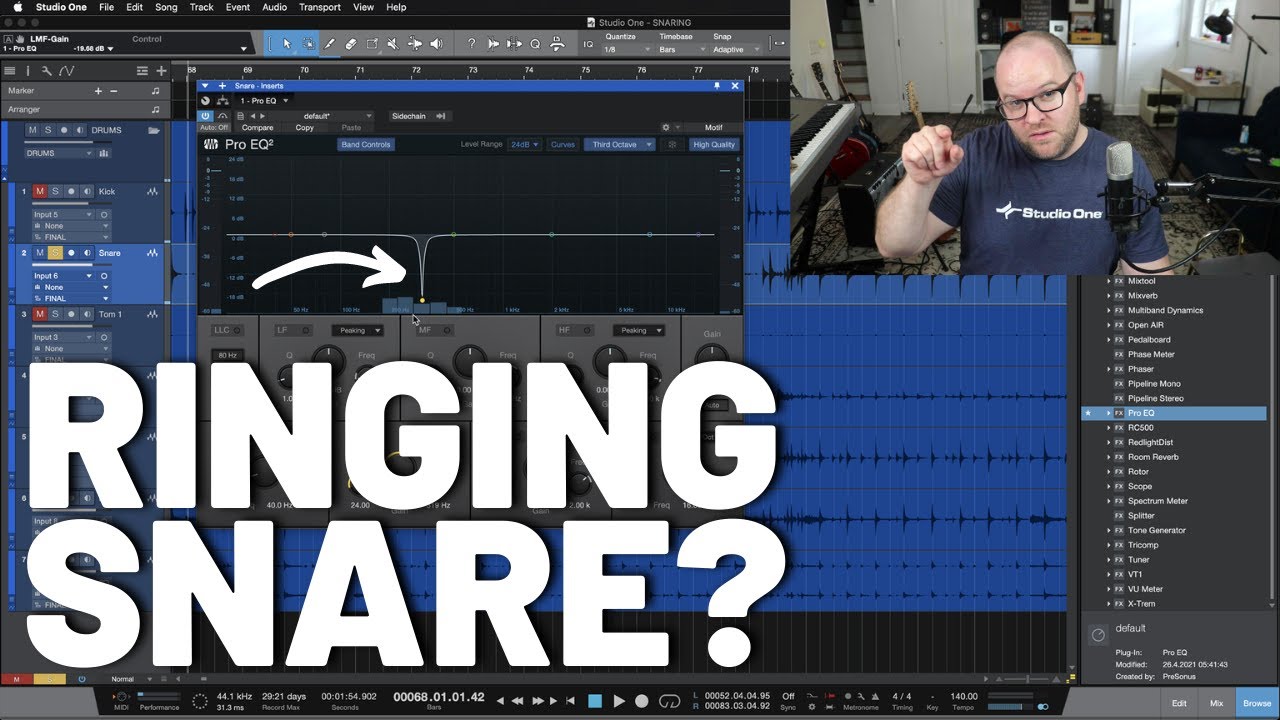Stop playback with the square button
The height and width of the screenshot is (720, 1280).
(595, 701)
